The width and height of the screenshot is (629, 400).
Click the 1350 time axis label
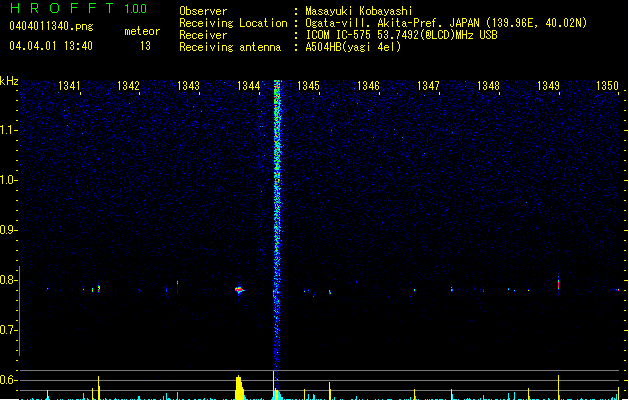607,86
